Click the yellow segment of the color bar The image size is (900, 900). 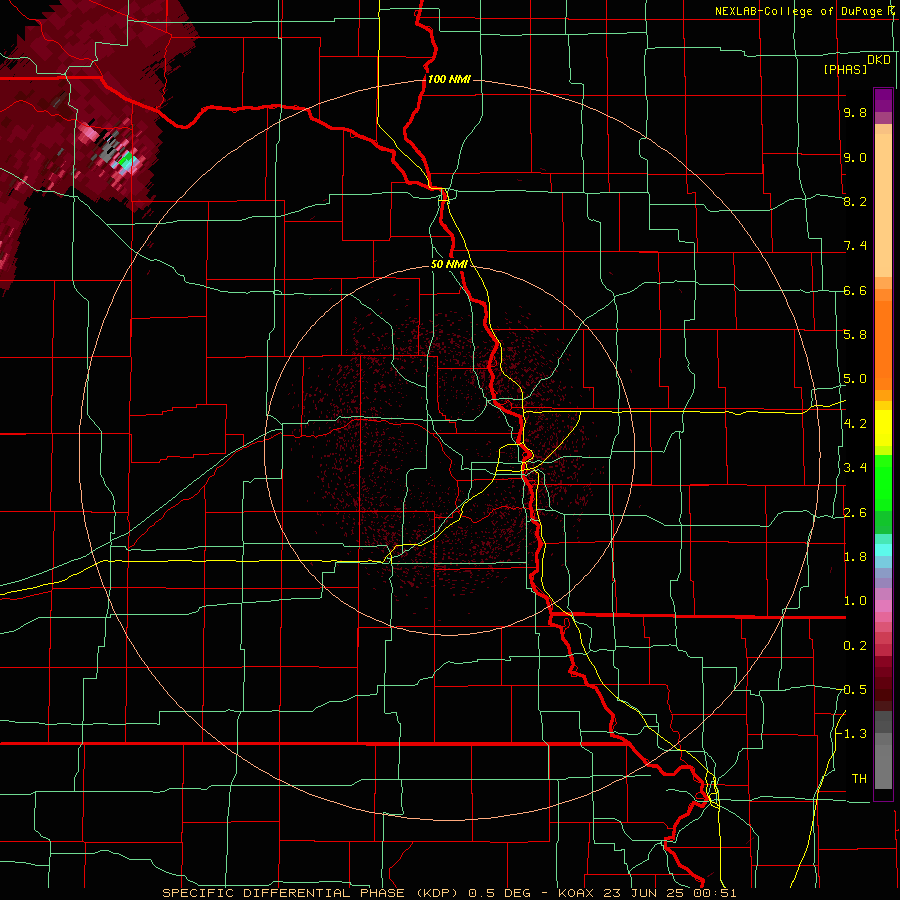pyautogui.click(x=883, y=428)
